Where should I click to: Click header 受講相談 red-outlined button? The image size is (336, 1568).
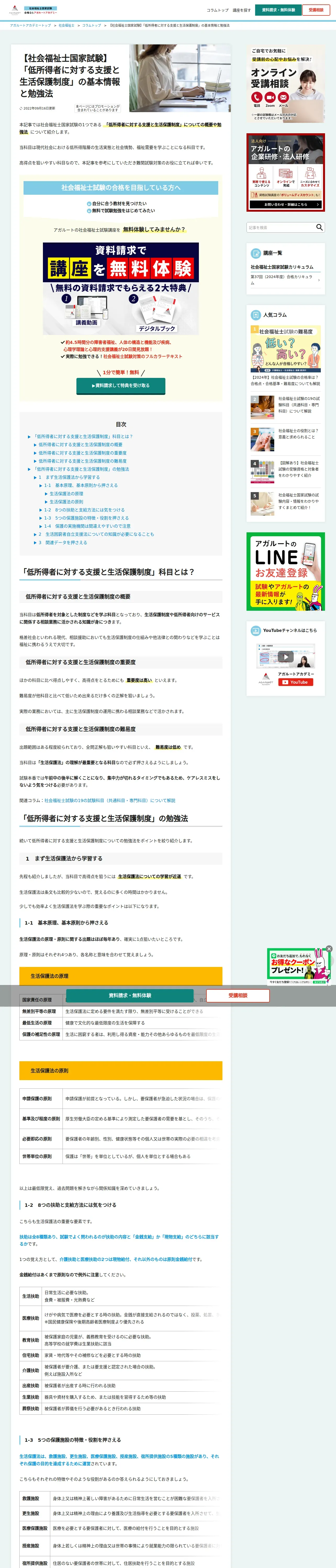[x=316, y=10]
